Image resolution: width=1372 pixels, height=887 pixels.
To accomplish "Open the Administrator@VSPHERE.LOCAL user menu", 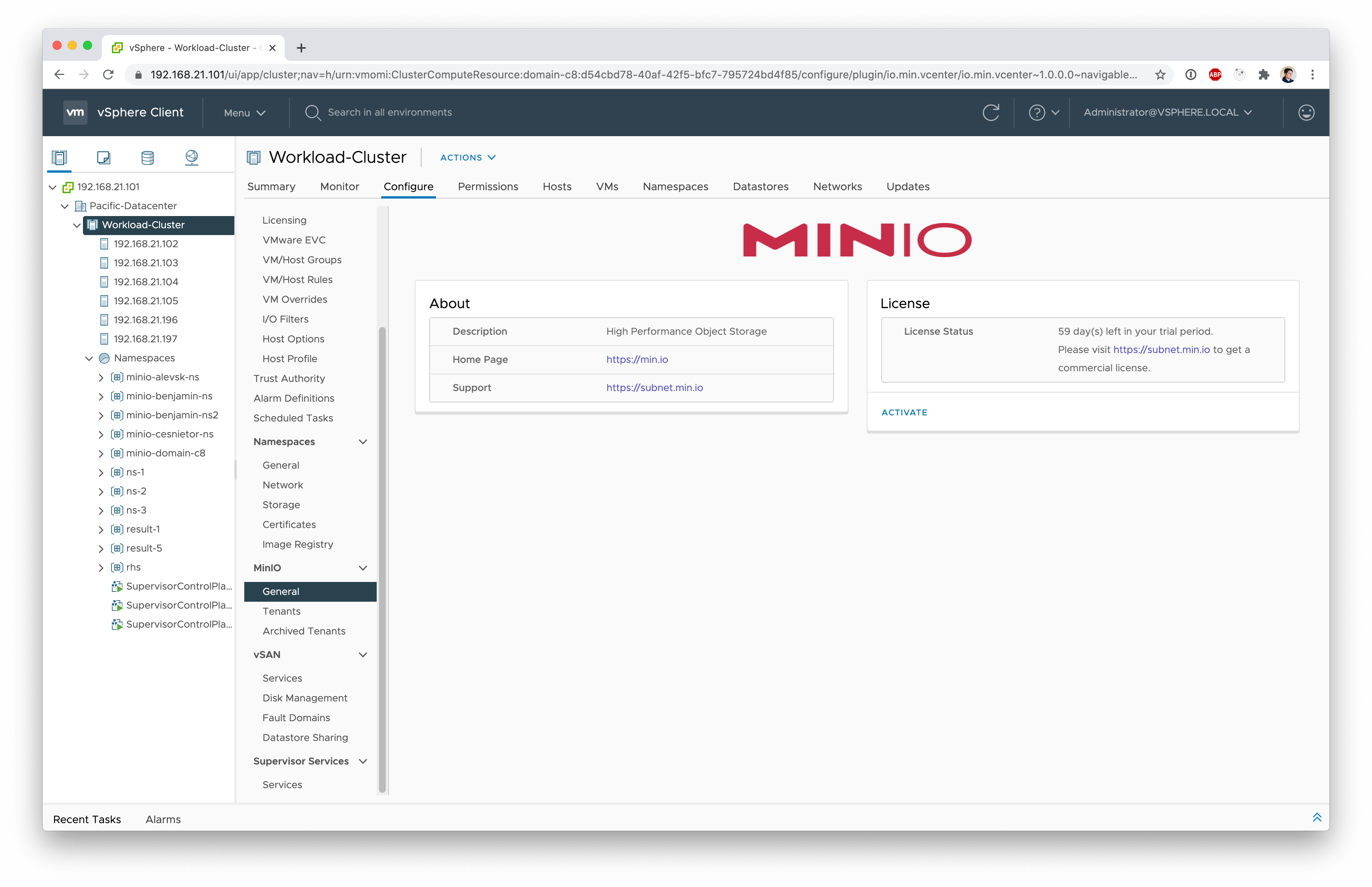I will 1168,112.
